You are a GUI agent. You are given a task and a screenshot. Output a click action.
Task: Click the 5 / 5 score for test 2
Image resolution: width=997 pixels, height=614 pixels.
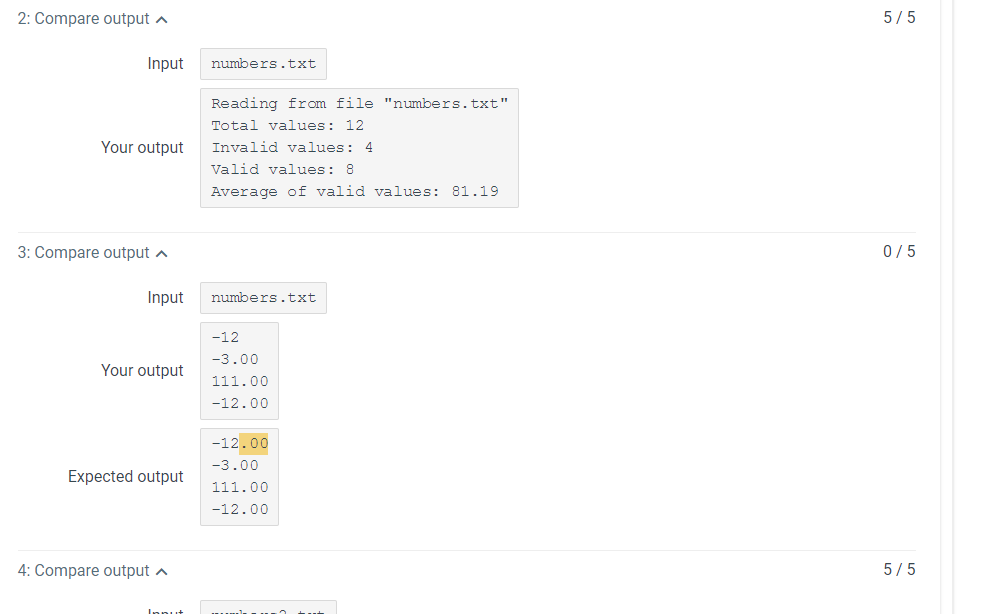point(899,18)
